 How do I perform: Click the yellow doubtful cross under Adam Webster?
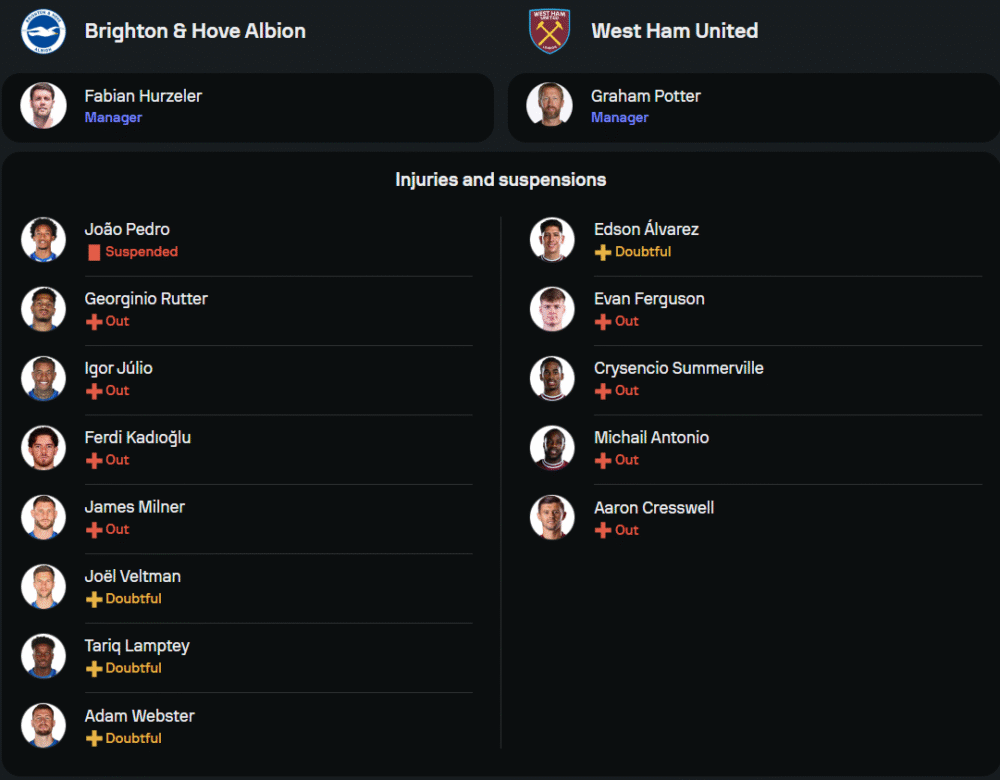point(94,738)
